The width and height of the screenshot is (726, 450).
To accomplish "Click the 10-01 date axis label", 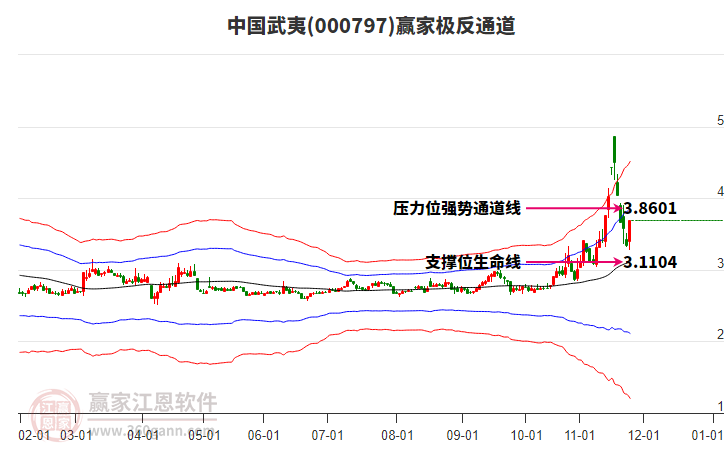I will coord(526,436).
